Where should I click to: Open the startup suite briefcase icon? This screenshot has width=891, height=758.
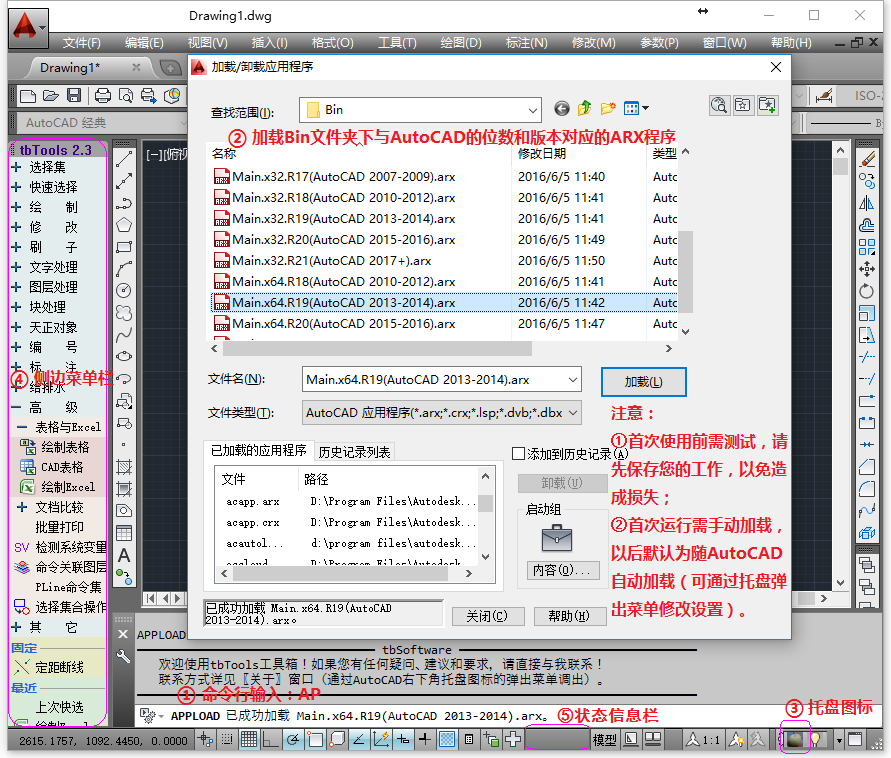[557, 538]
